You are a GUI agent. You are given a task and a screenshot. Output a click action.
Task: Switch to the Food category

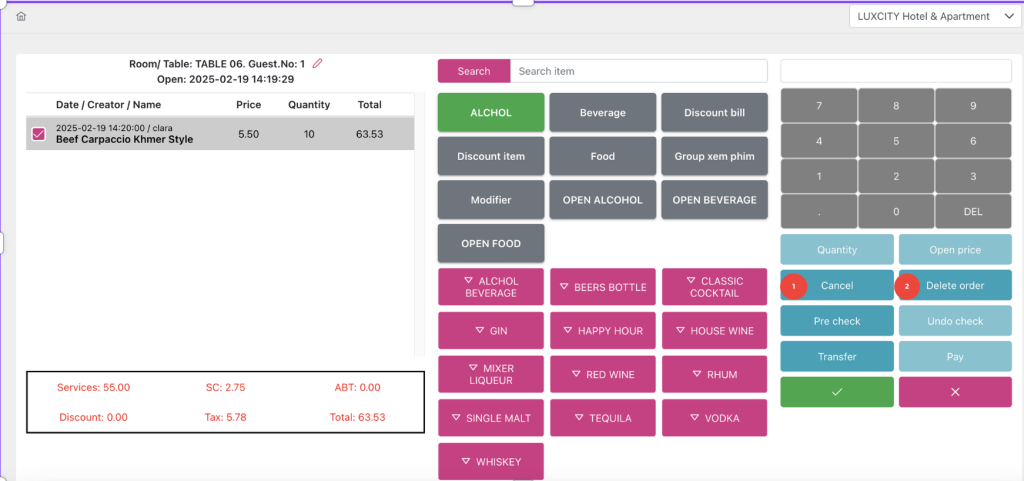(603, 156)
